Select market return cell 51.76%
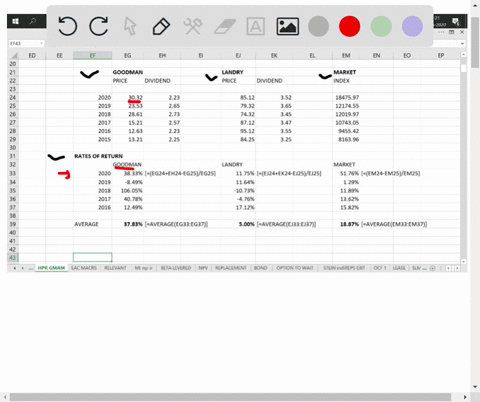Viewport: 480px width, 402px height. point(346,174)
